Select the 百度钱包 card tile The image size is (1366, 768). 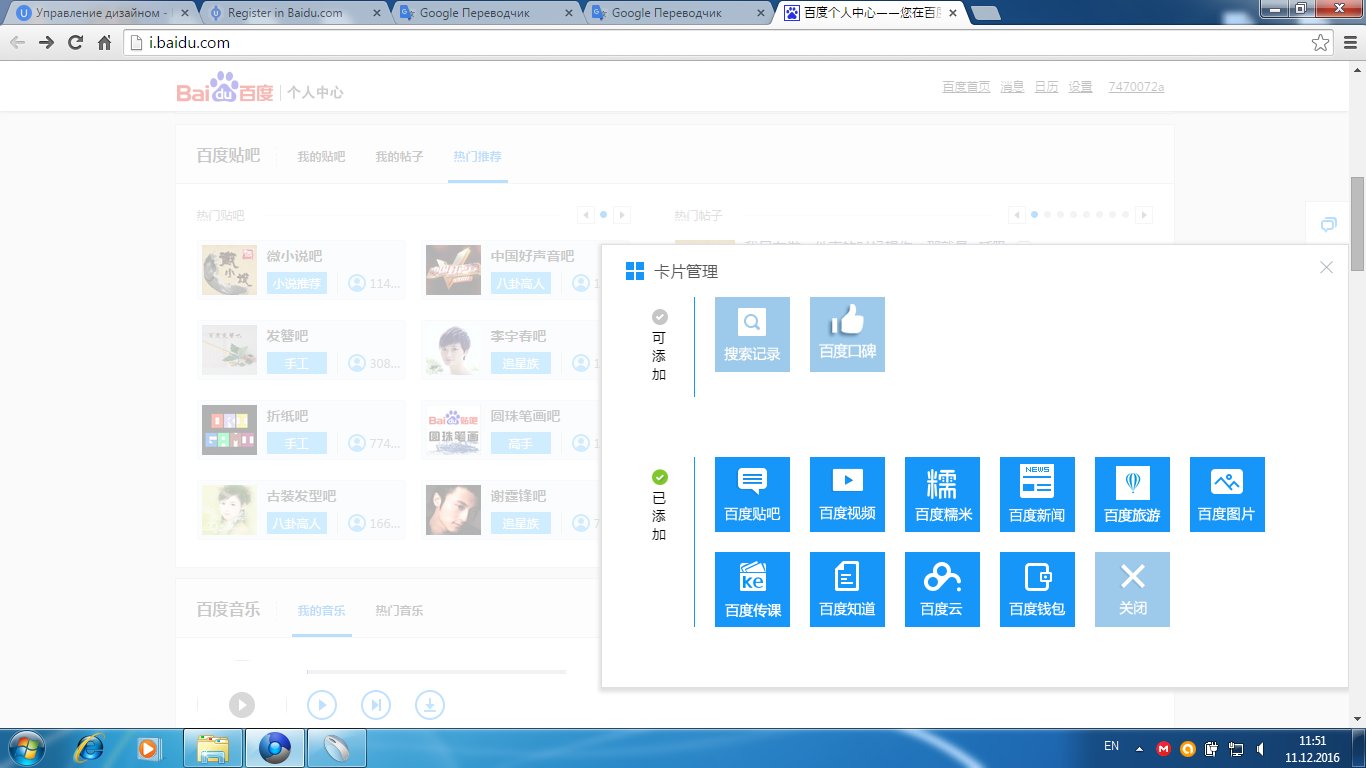(x=1037, y=589)
